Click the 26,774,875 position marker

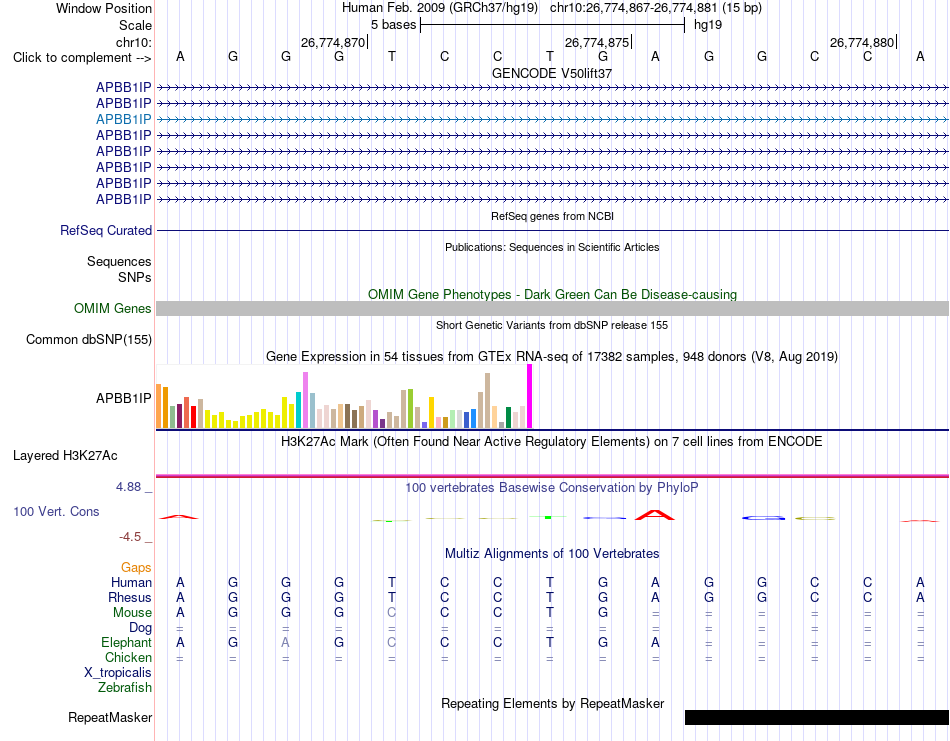[597, 42]
